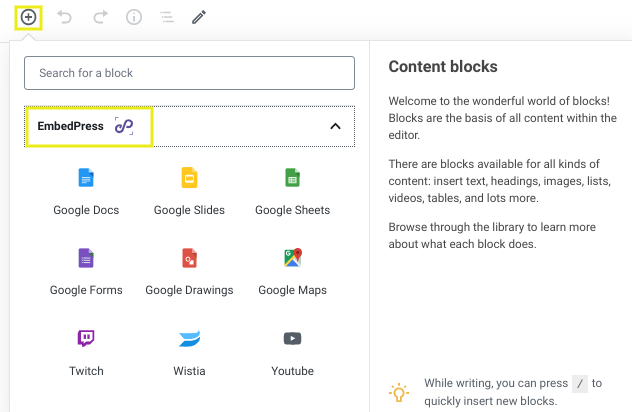Insert the Google Sheets block

[292, 192]
